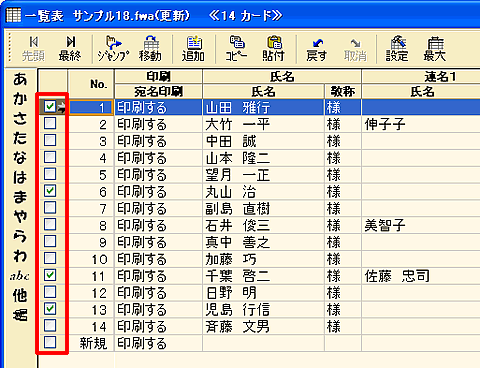Check the checkbox for row 2 大竹 一平
The image size is (480, 368).
click(50, 124)
